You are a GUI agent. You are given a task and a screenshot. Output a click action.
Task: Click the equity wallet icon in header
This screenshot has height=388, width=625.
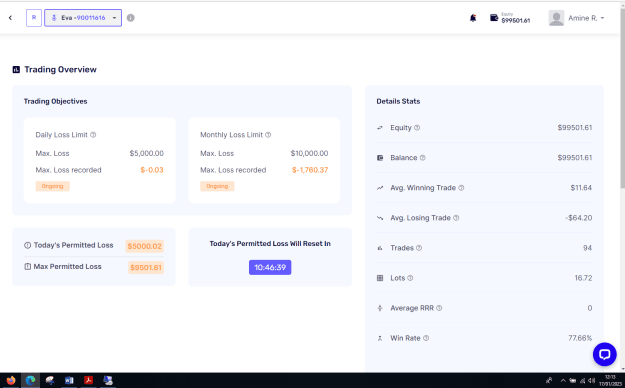pos(494,18)
